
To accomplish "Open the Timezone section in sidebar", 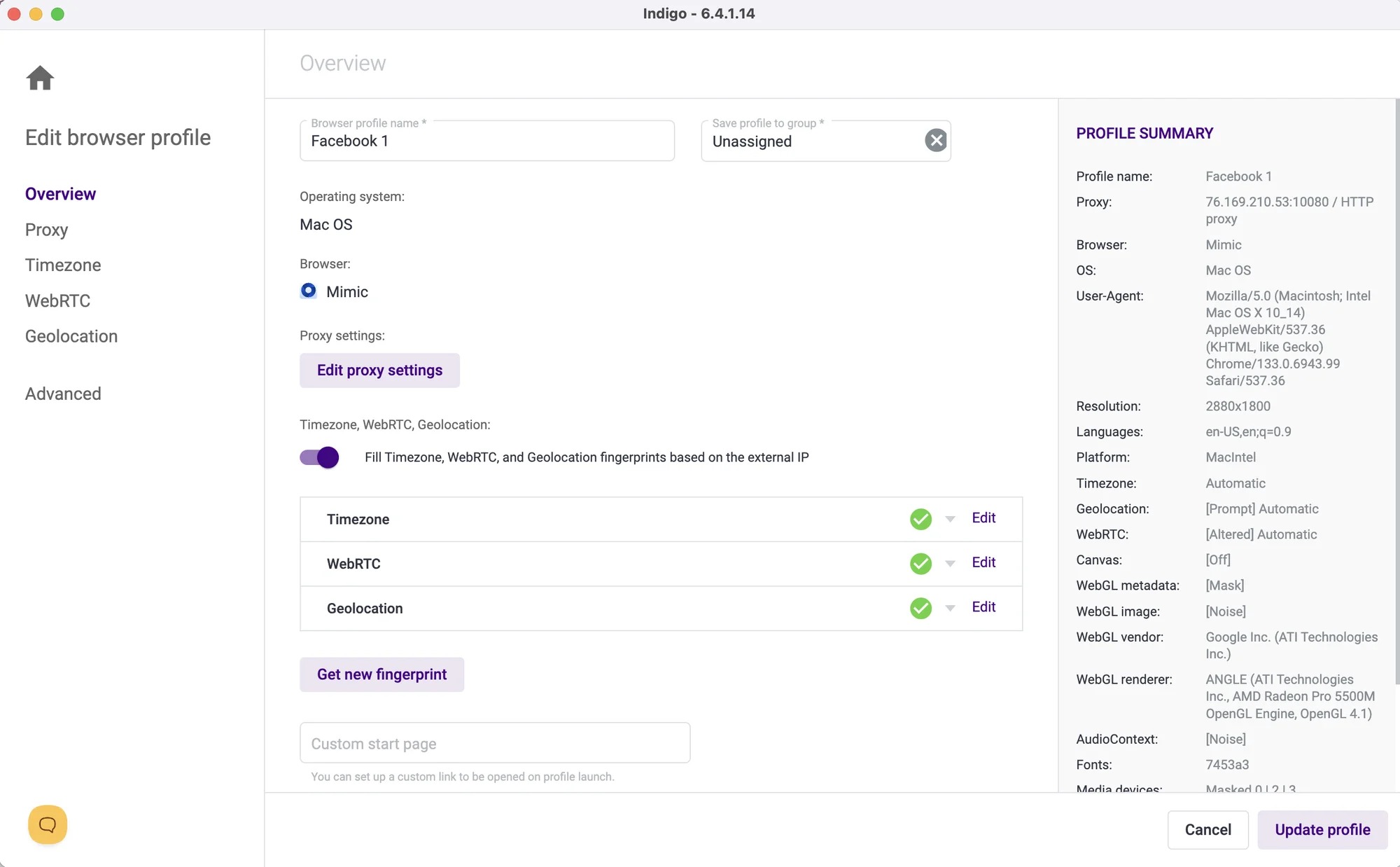I will coord(63,265).
